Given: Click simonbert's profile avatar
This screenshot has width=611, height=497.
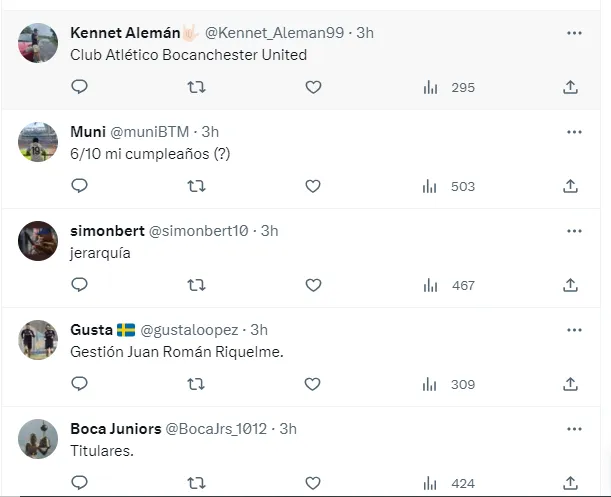Looking at the screenshot, I should point(38,241).
